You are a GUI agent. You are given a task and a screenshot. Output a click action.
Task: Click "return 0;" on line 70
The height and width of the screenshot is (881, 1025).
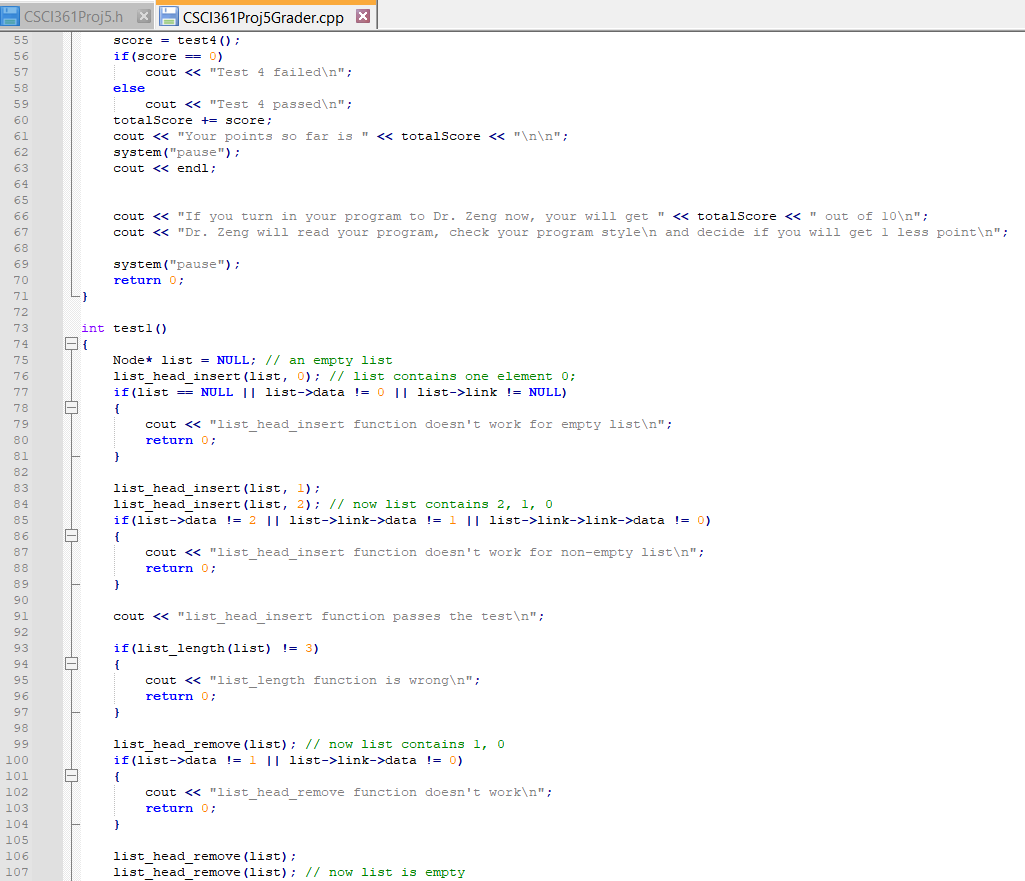(148, 280)
